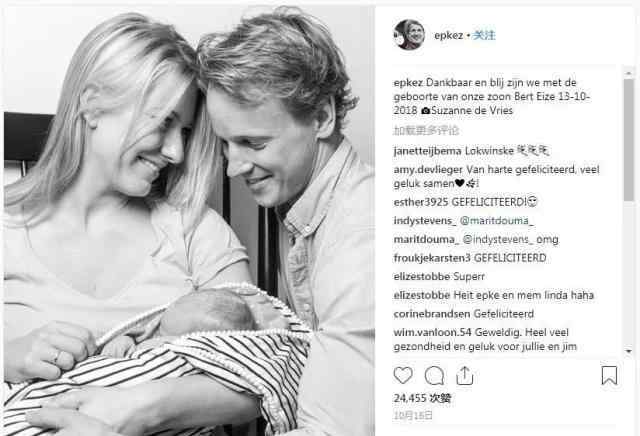The width and height of the screenshot is (640, 436).
Task: Open the post date timestamp link
Action: click(x=413, y=415)
